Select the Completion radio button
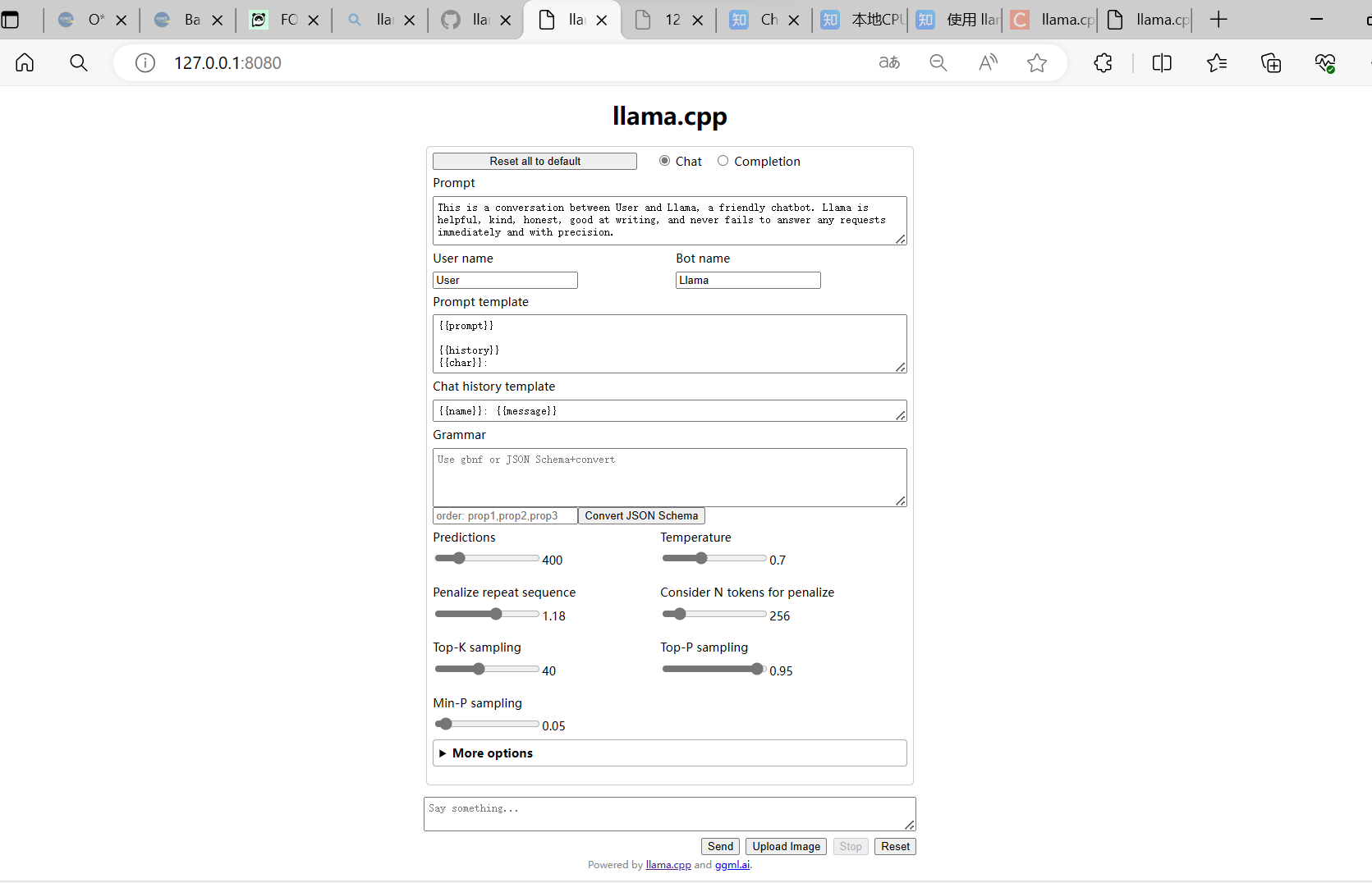 click(723, 161)
